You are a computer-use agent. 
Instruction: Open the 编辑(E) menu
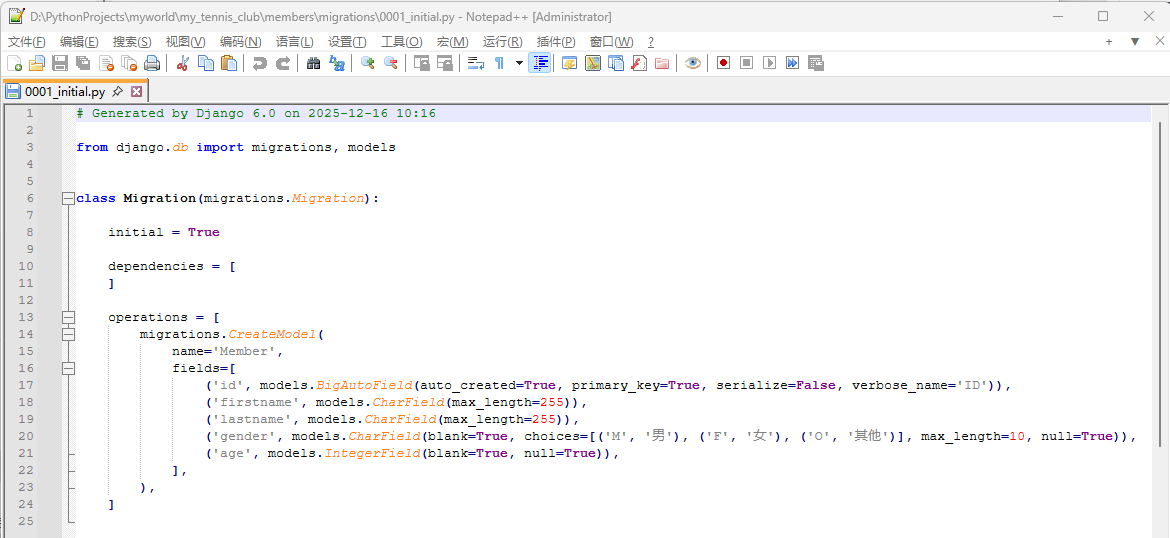coord(79,42)
